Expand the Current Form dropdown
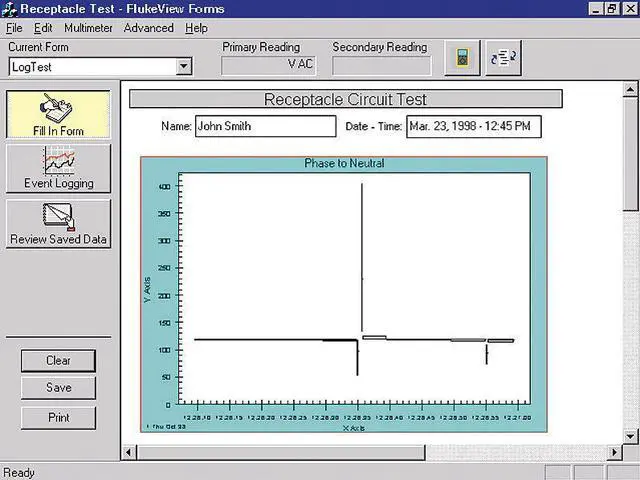The image size is (640, 480). point(183,67)
